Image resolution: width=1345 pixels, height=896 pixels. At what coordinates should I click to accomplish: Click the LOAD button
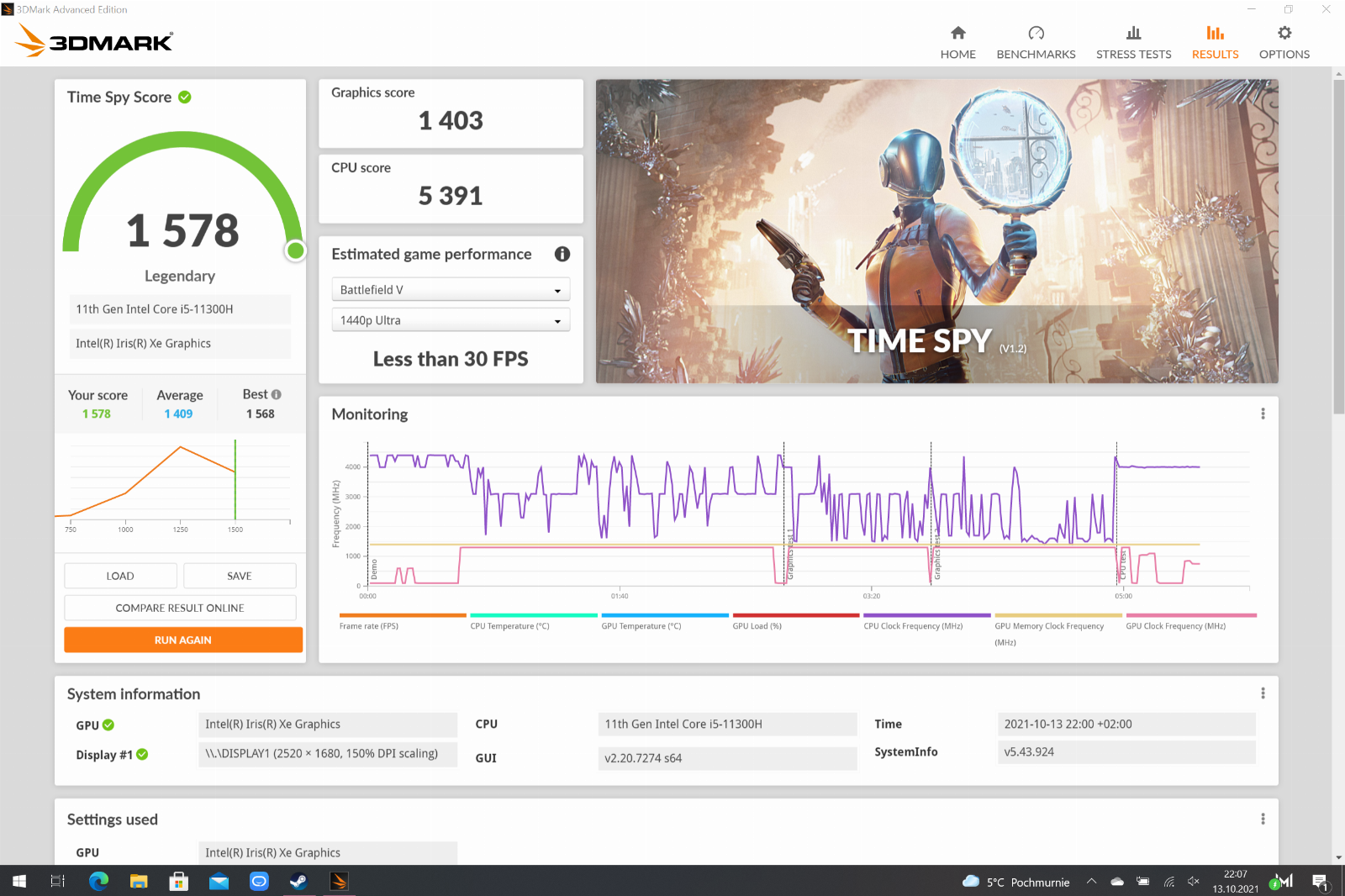click(120, 576)
